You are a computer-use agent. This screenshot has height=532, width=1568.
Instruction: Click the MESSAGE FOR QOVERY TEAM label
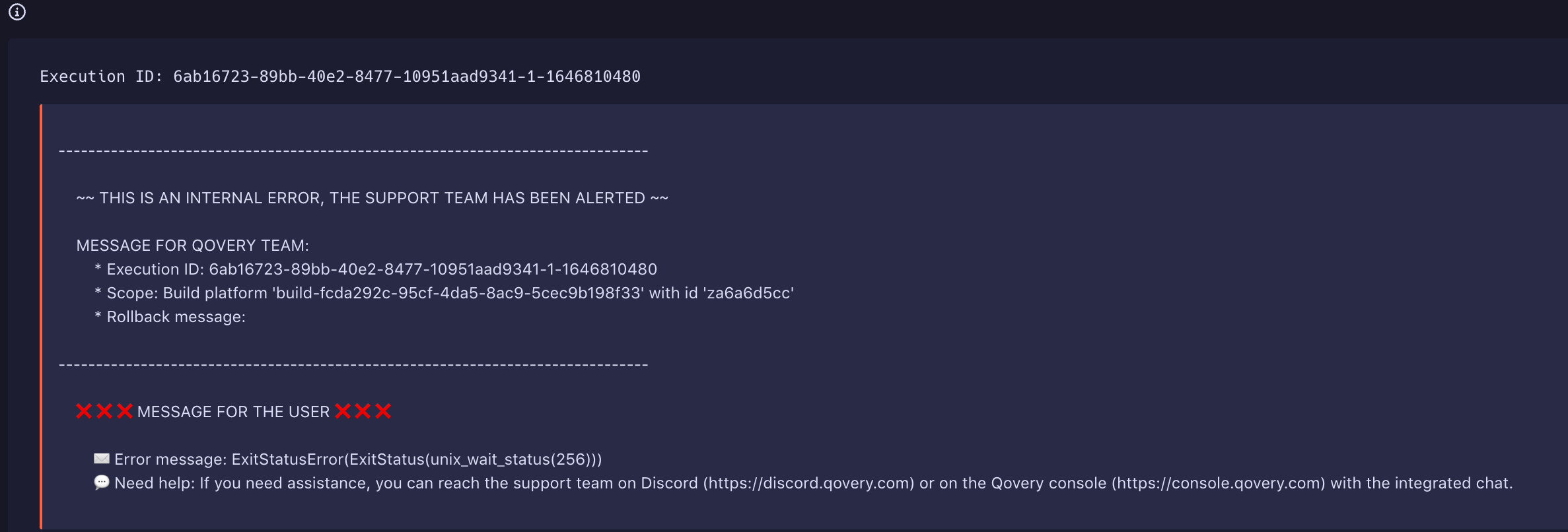click(x=192, y=246)
